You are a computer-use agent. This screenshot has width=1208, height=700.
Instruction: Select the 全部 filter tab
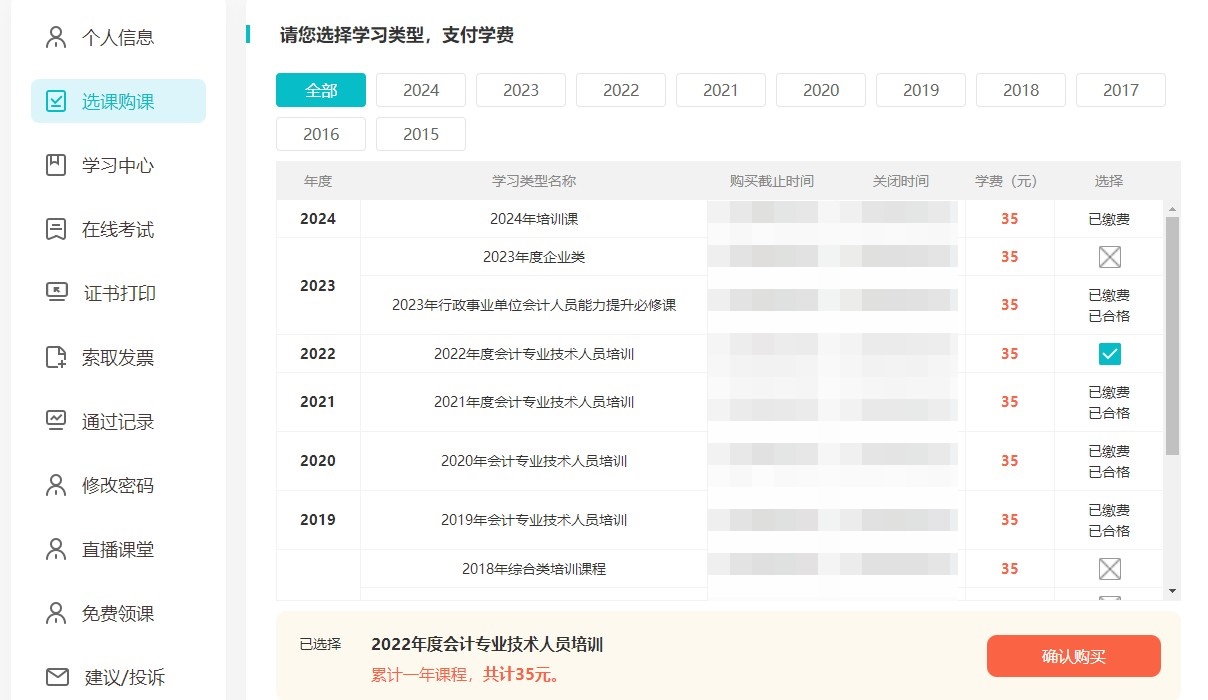click(x=320, y=89)
